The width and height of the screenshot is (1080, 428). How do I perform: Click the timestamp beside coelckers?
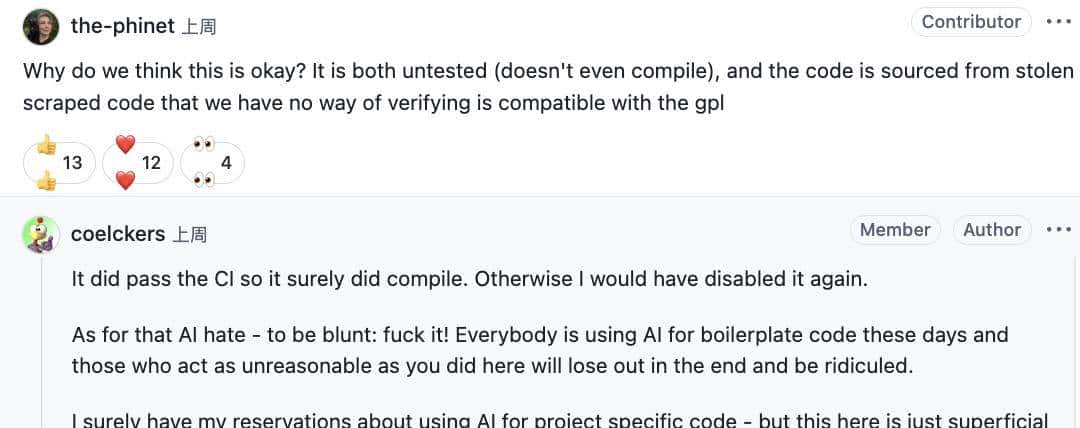(x=190, y=234)
